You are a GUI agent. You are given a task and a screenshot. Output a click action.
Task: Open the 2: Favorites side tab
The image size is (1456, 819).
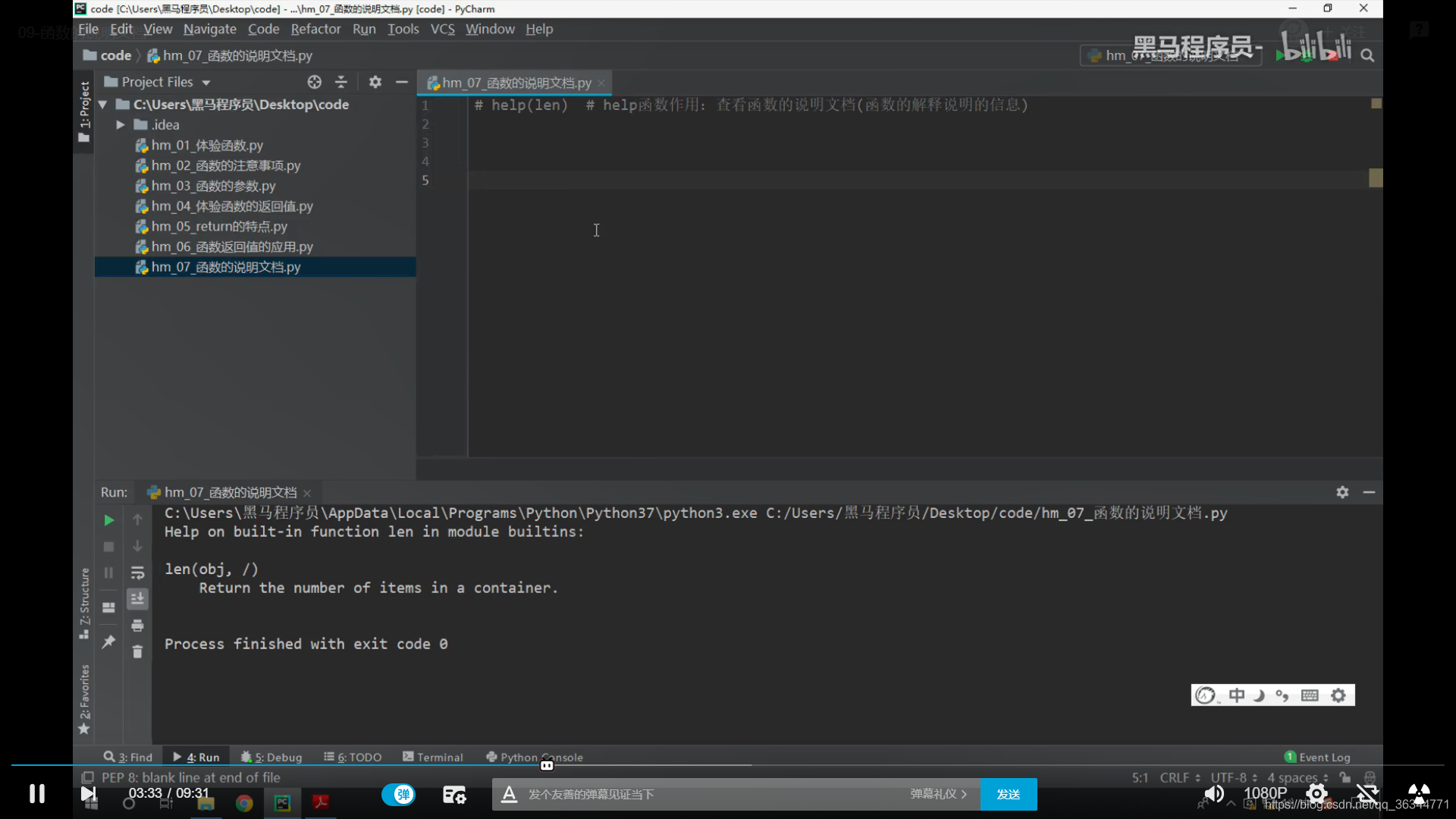point(83,699)
